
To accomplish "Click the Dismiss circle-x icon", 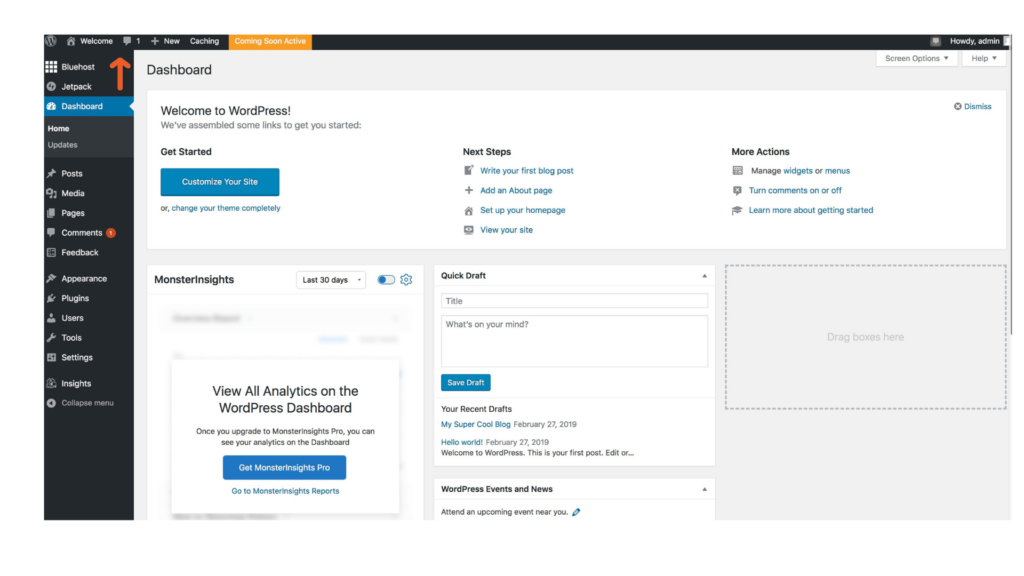I will (957, 106).
